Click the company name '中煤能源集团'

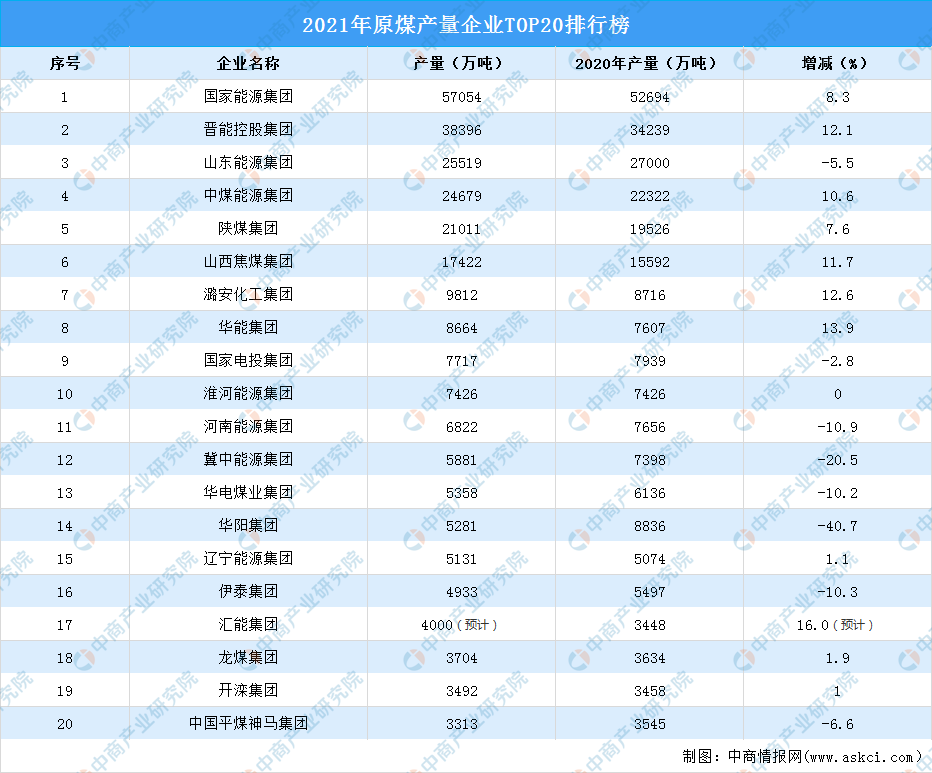(248, 196)
